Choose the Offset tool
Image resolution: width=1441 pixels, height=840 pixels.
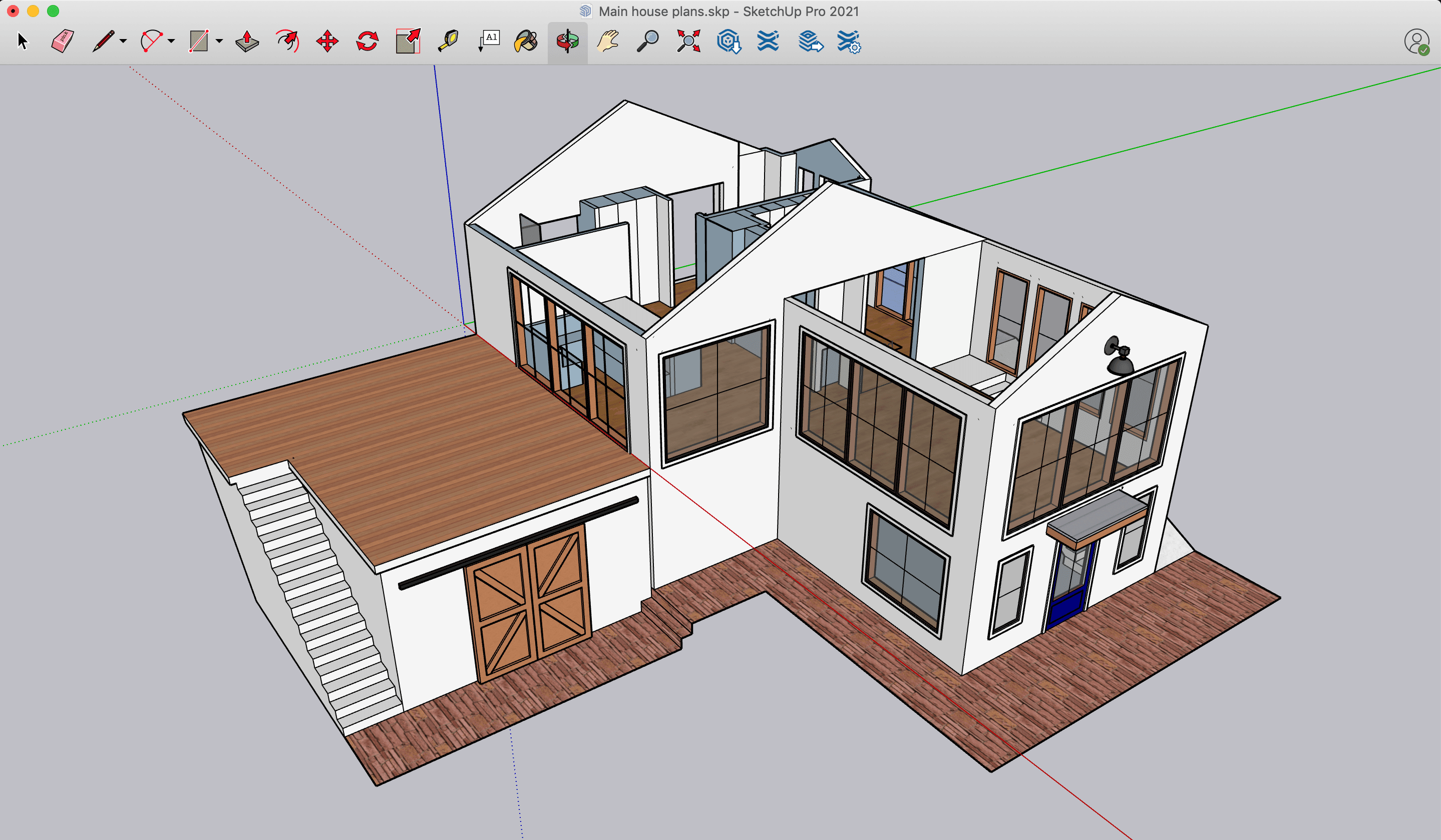click(287, 41)
